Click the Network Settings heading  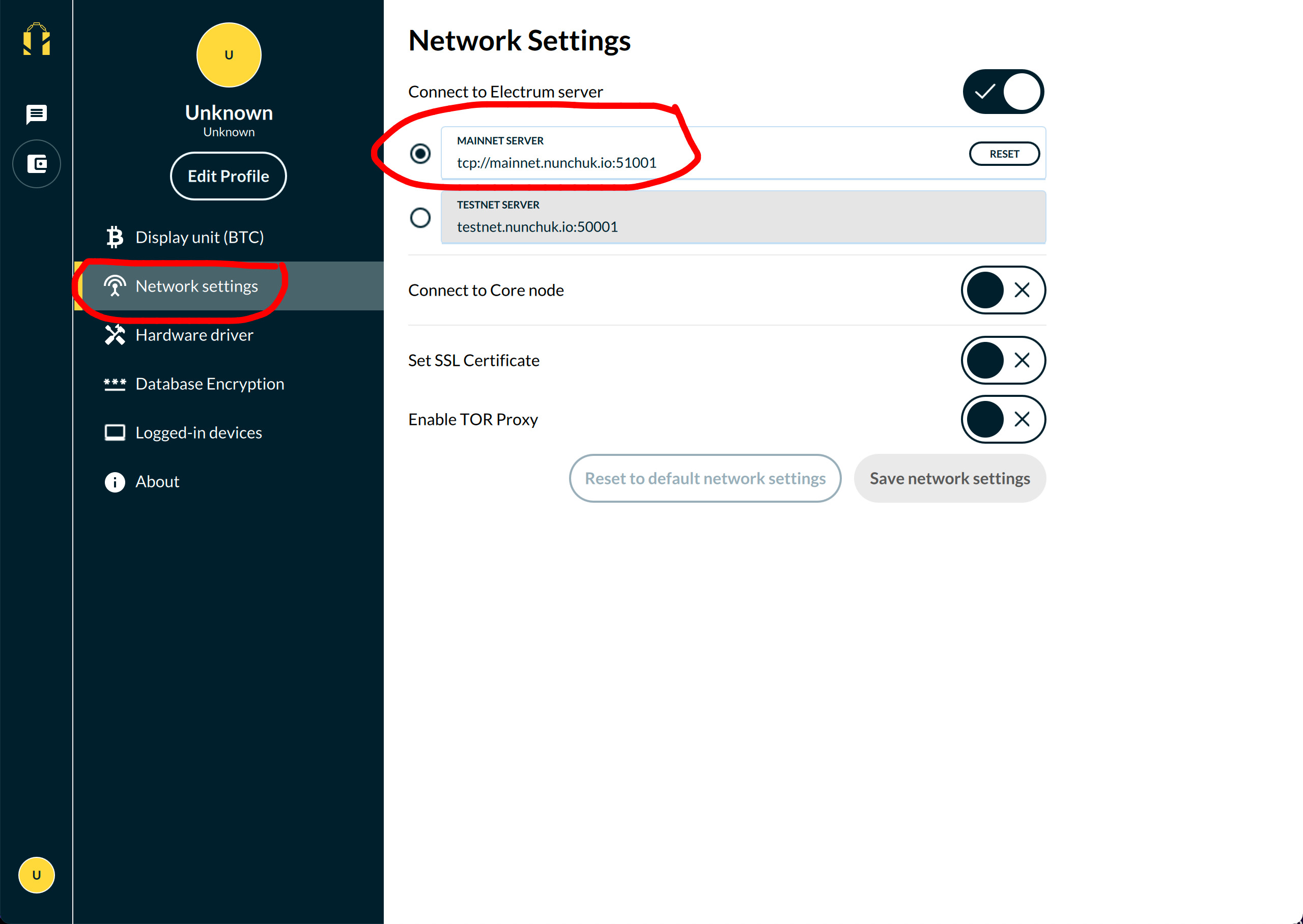point(520,41)
